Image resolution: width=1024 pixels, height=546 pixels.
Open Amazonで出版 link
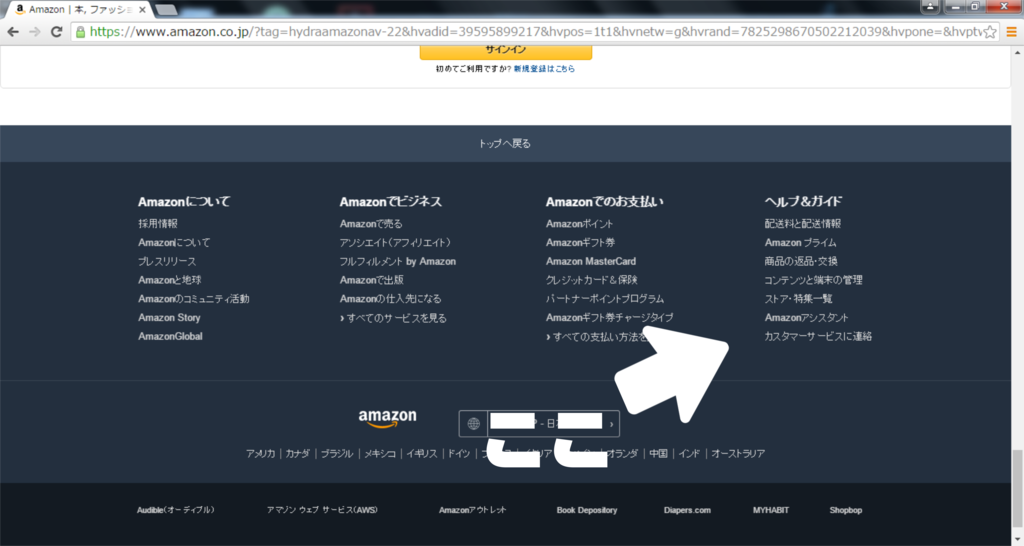click(x=372, y=280)
